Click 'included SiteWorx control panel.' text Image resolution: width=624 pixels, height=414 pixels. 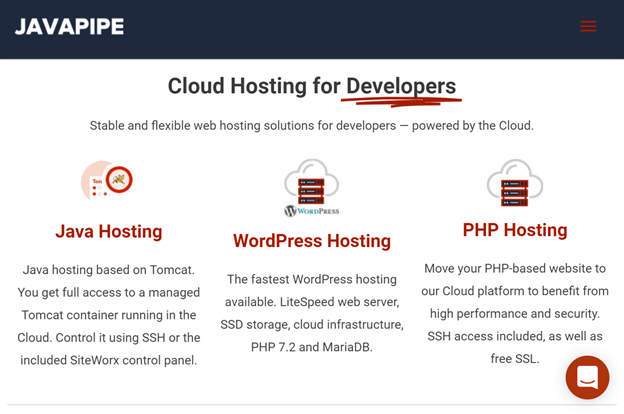[109, 360]
